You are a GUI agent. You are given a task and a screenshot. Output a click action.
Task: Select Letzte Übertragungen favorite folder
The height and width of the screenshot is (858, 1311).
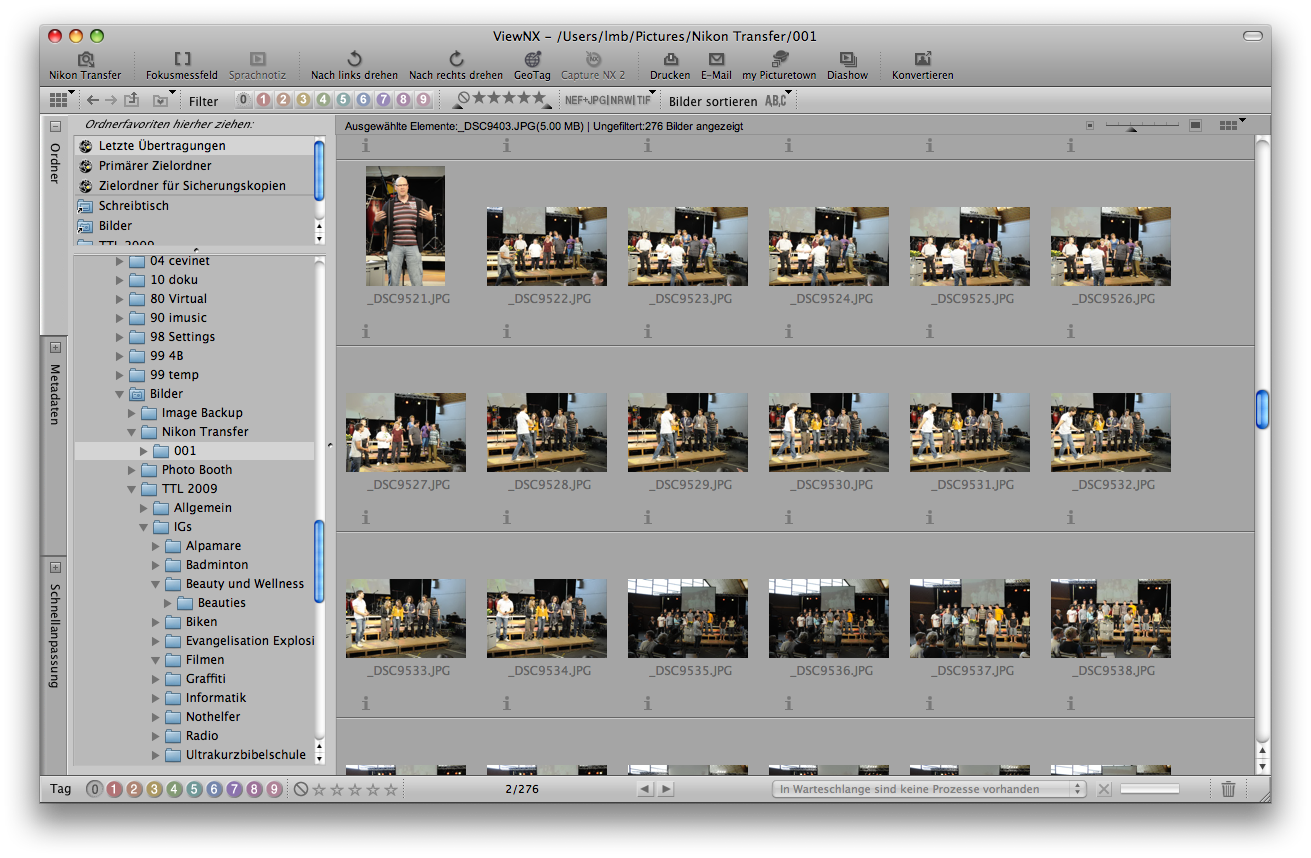pyautogui.click(x=162, y=146)
